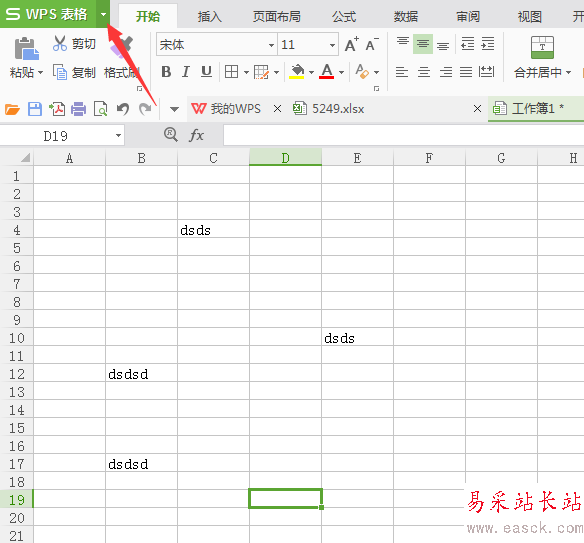The width and height of the screenshot is (584, 543).
Task: Open the 公式 tab
Action: 344,16
